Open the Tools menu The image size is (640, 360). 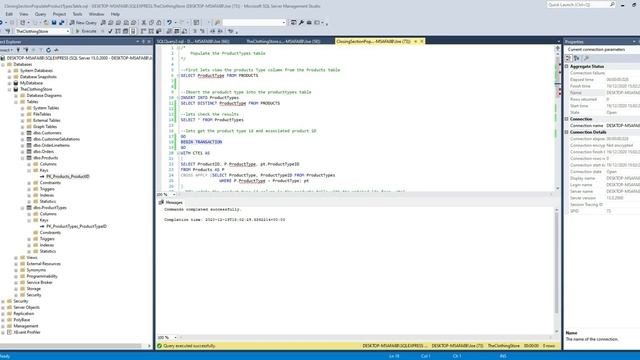(77, 14)
